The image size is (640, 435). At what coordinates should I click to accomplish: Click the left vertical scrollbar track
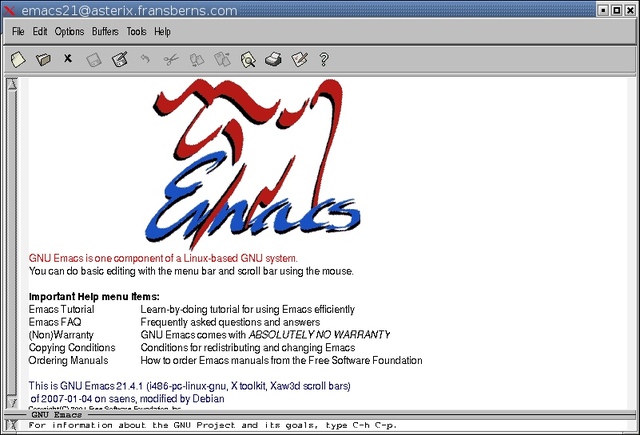[12, 244]
